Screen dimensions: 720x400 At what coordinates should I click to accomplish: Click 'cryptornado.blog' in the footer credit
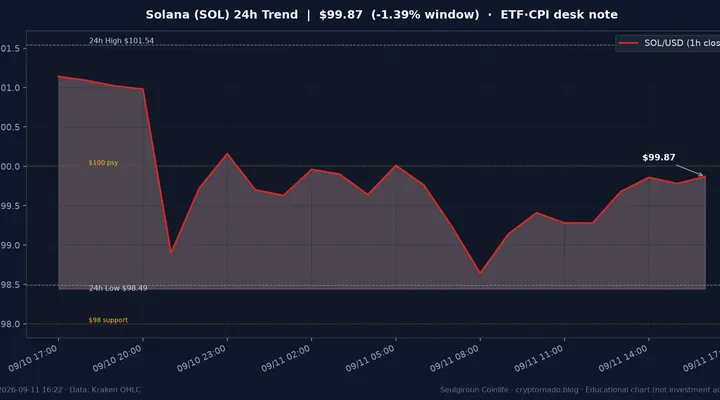point(547,390)
